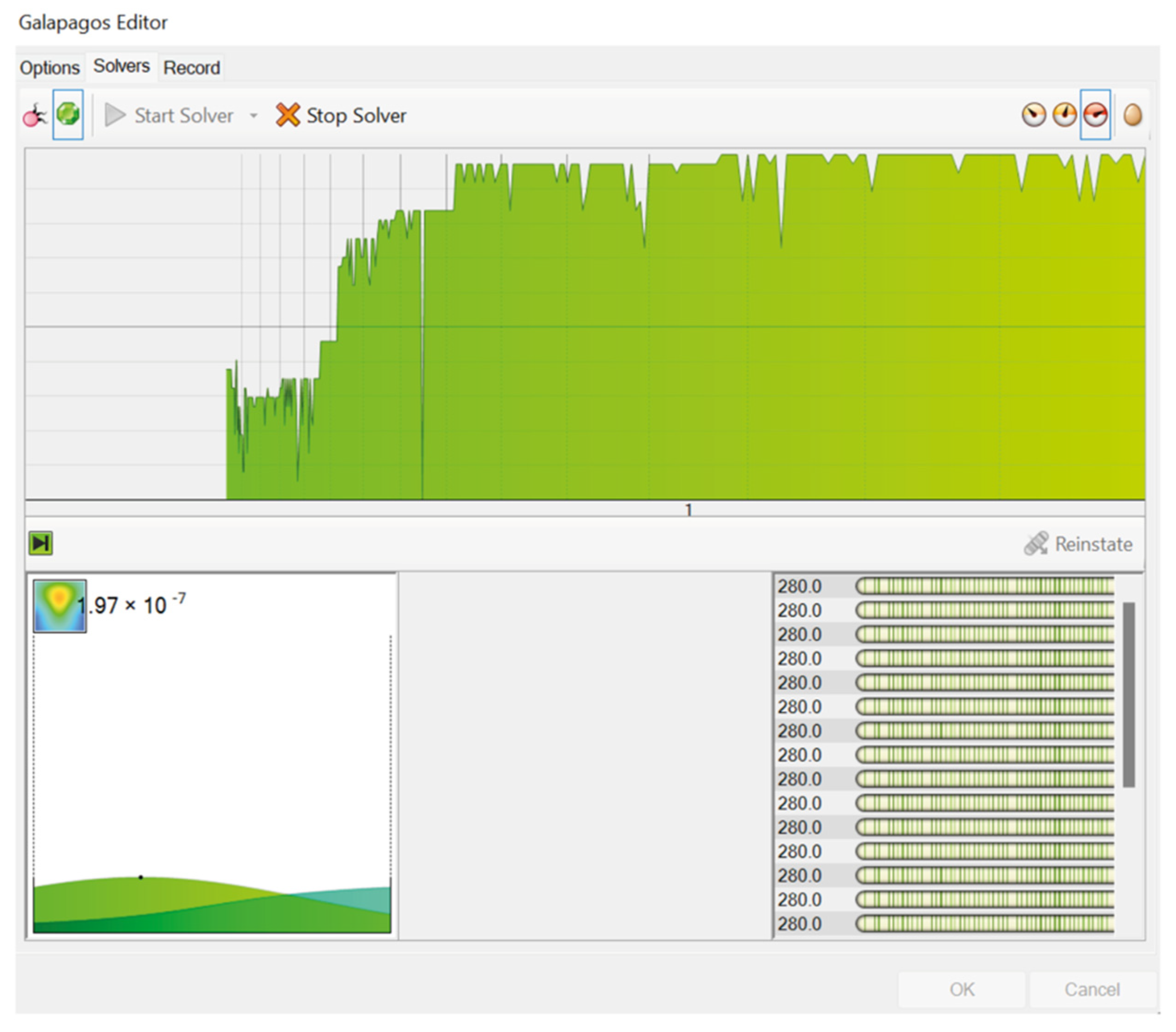Switch to the Options tab

[49, 68]
